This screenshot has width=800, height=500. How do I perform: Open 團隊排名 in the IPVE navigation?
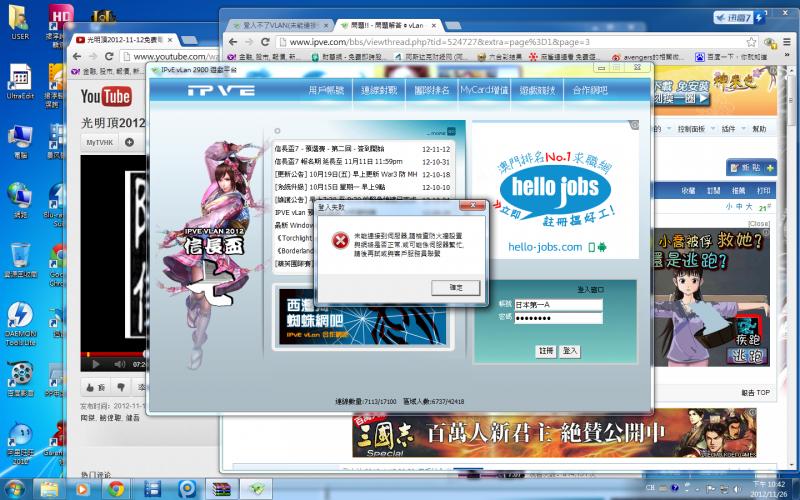click(x=432, y=90)
